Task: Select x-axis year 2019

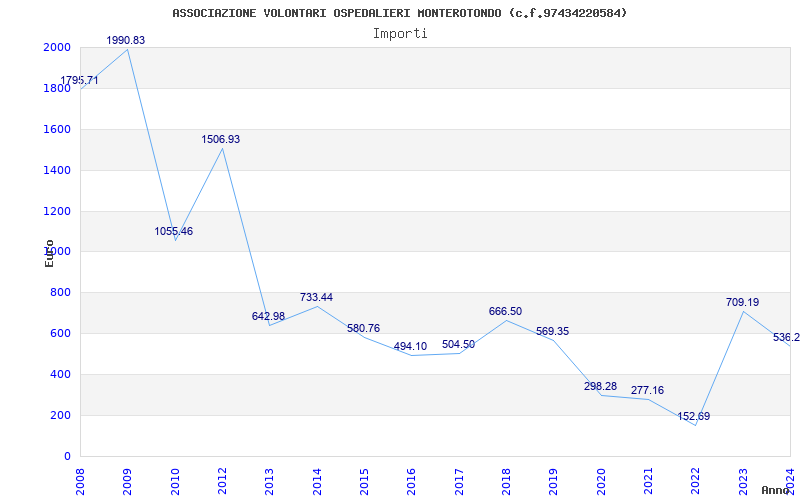Action: click(554, 481)
